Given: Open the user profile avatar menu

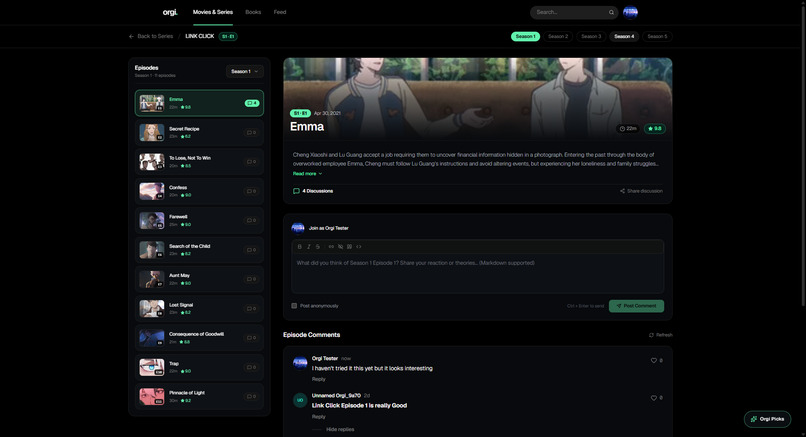Looking at the screenshot, I should (x=630, y=12).
